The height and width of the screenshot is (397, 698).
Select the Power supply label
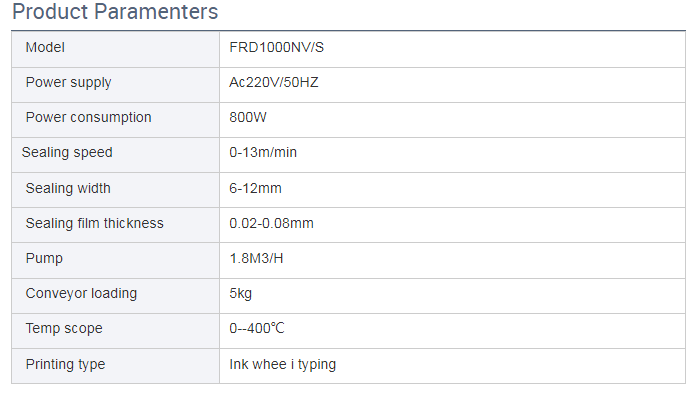click(x=68, y=82)
